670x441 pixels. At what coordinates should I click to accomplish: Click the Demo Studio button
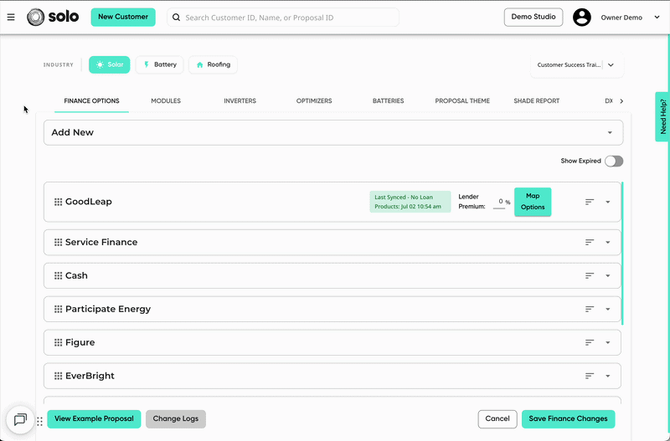533,17
